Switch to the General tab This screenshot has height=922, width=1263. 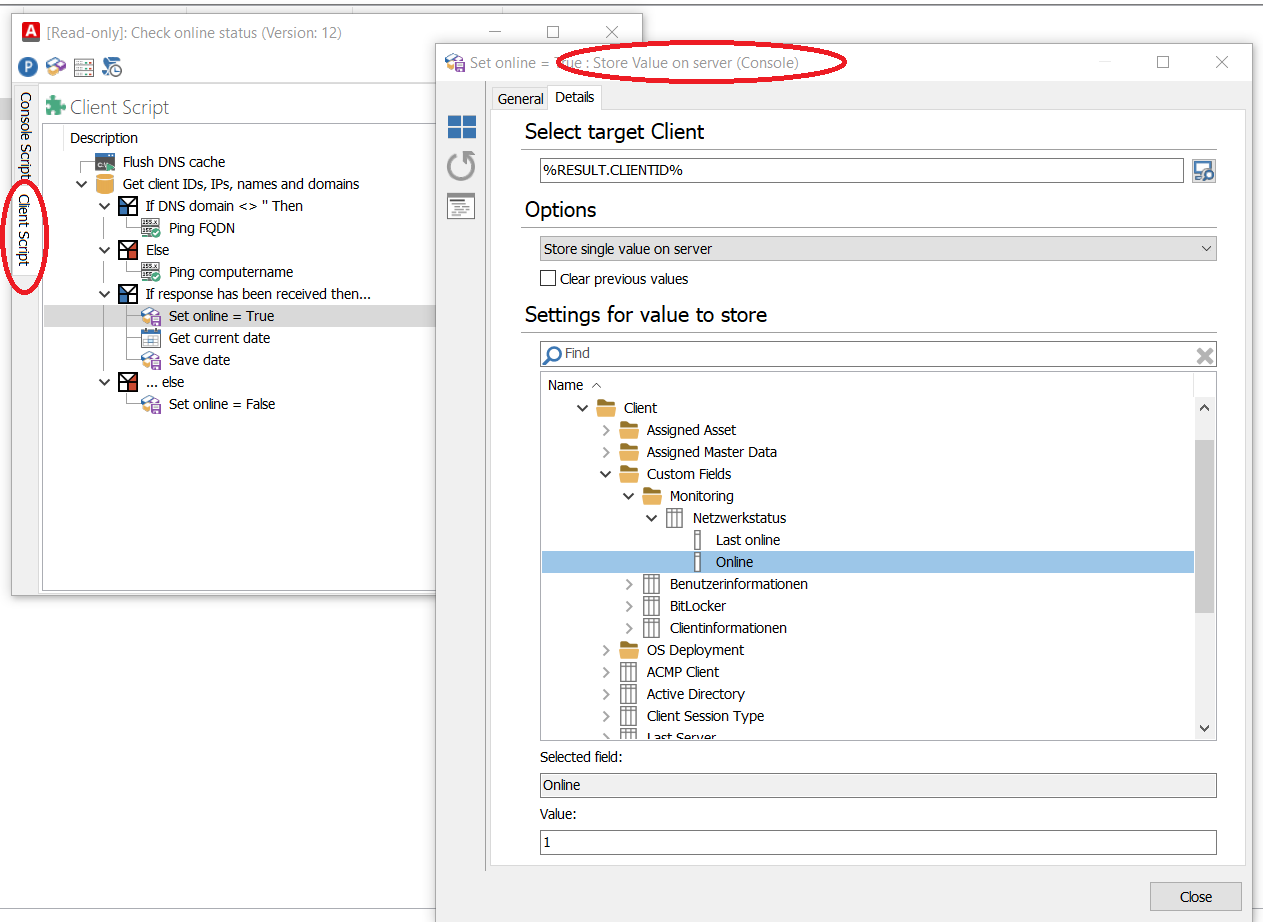520,98
